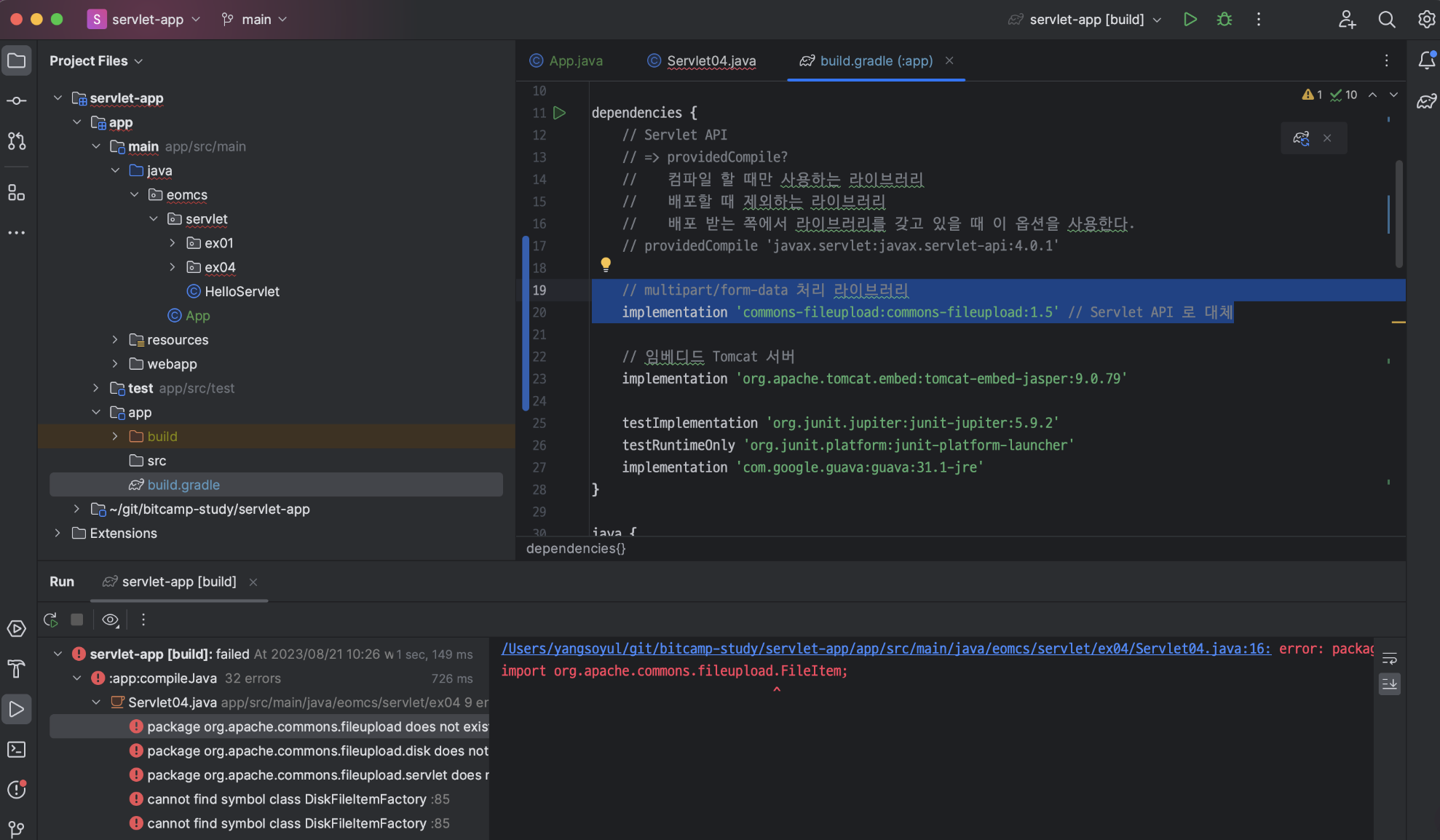
Task: Click the green Run button in the toolbar
Action: pos(1190,20)
